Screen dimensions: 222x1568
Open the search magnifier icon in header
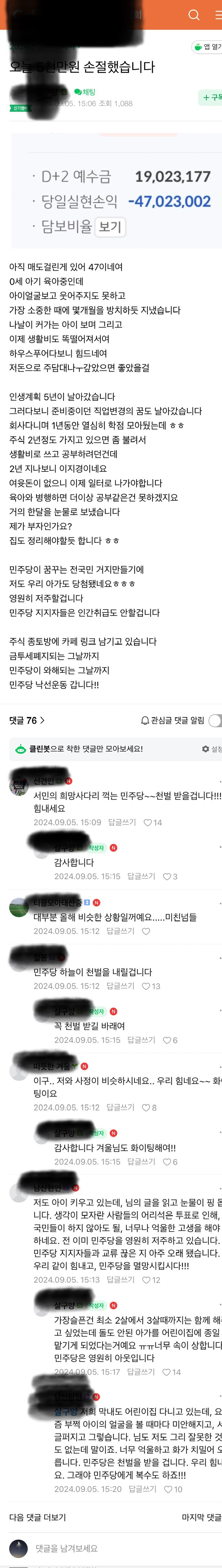coord(194,15)
